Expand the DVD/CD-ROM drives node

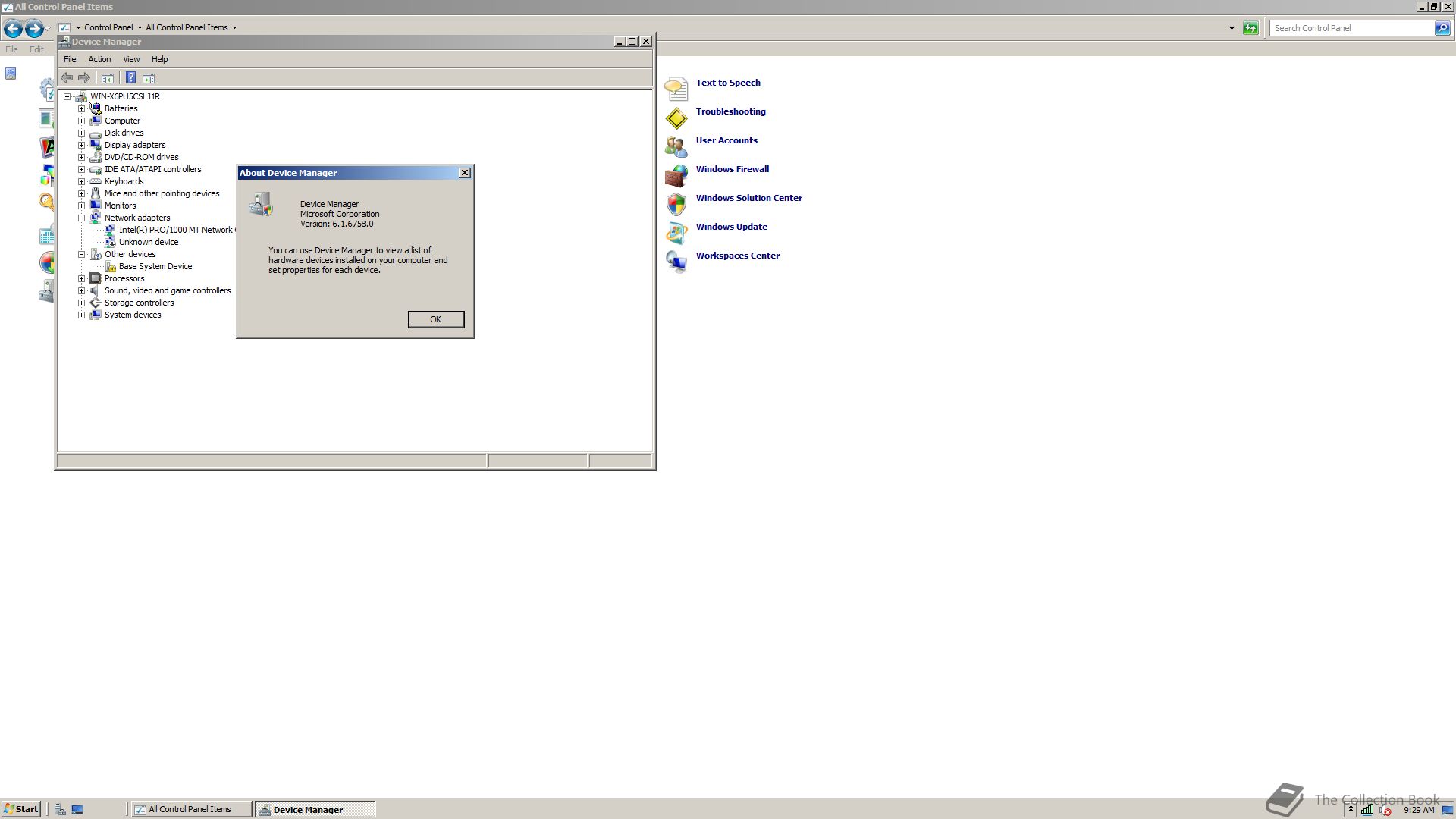tap(81, 157)
